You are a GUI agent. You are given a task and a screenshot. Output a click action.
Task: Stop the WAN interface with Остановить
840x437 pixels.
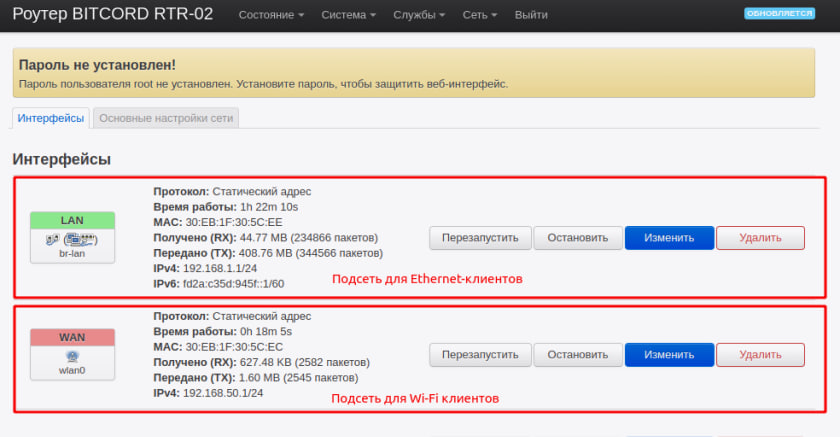[x=578, y=355]
